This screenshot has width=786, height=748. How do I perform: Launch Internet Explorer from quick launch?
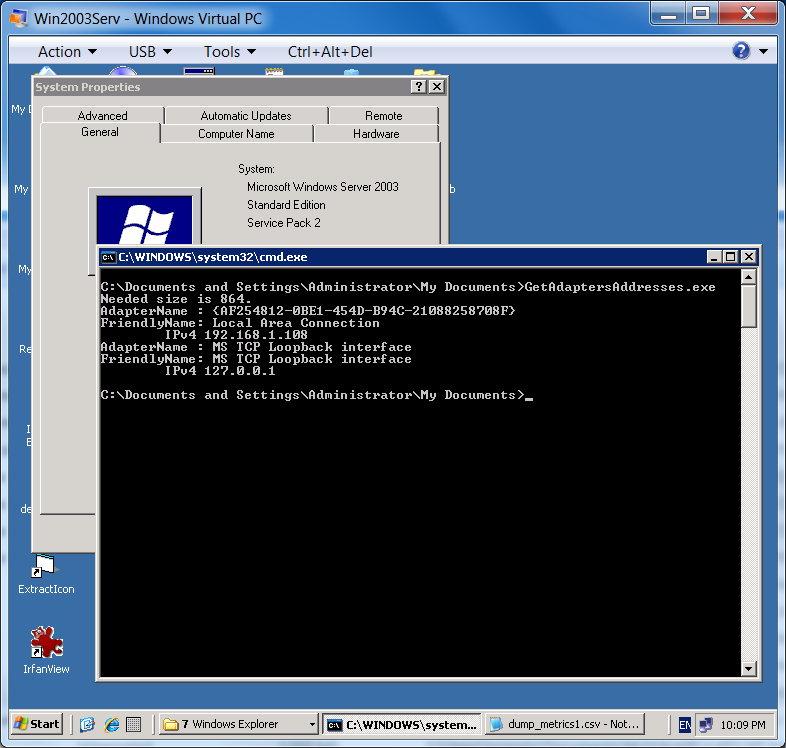pyautogui.click(x=111, y=724)
